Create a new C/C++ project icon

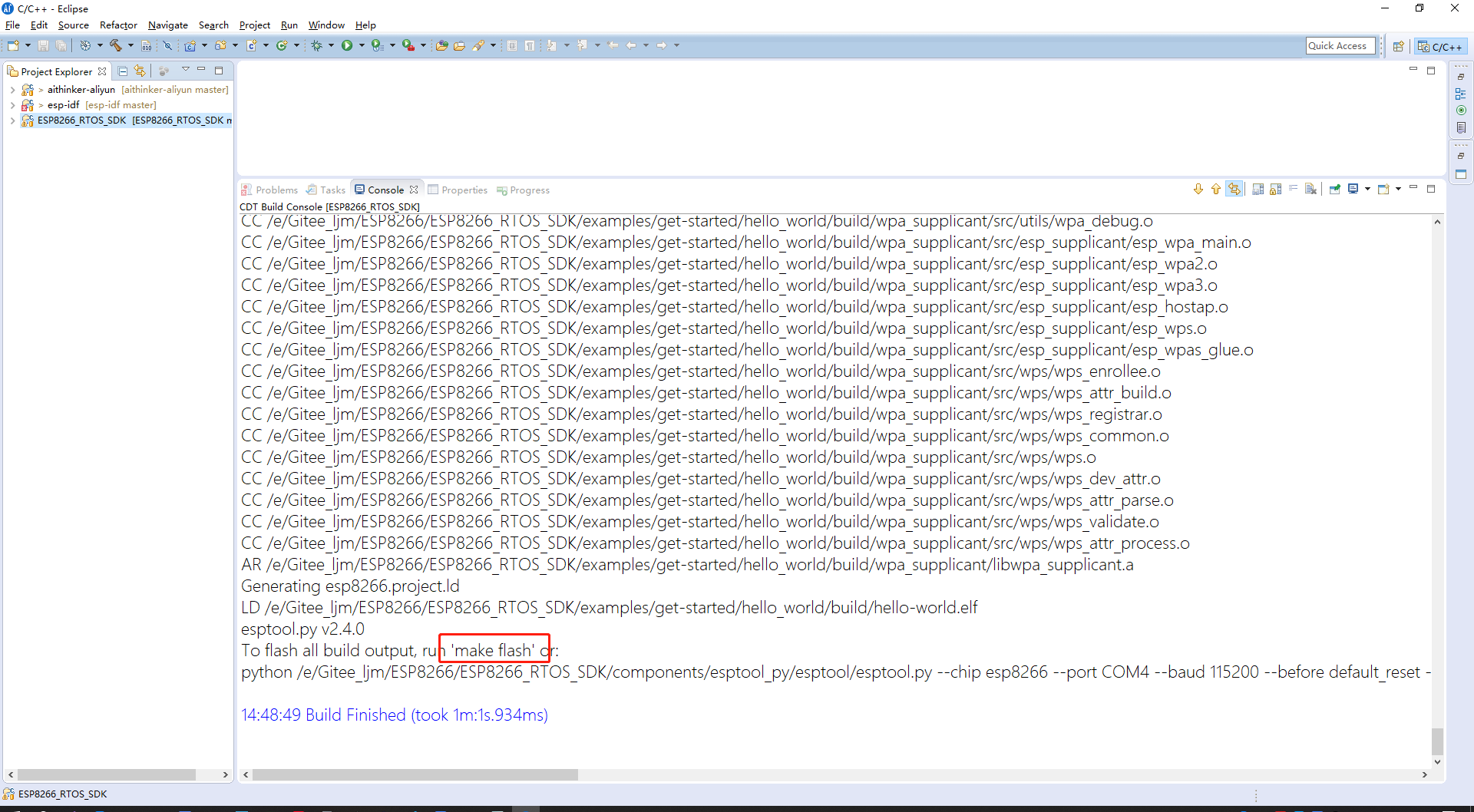click(190, 46)
